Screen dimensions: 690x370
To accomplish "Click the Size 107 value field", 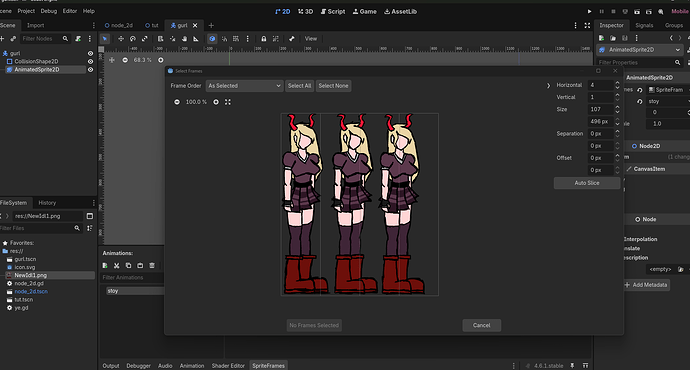I will 600,109.
